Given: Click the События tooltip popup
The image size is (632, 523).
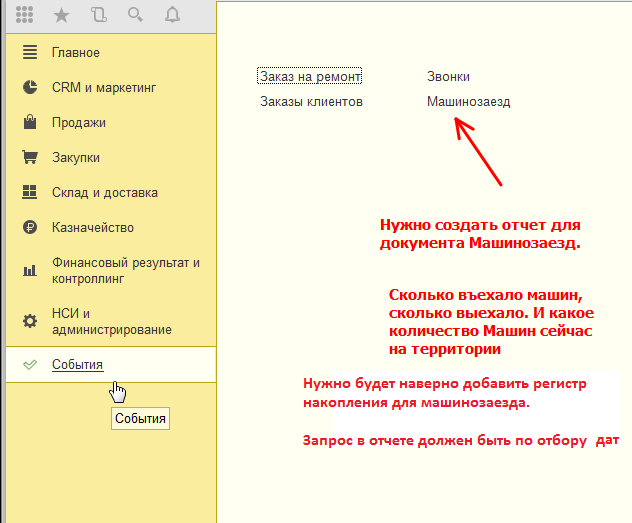Looking at the screenshot, I should (140, 418).
